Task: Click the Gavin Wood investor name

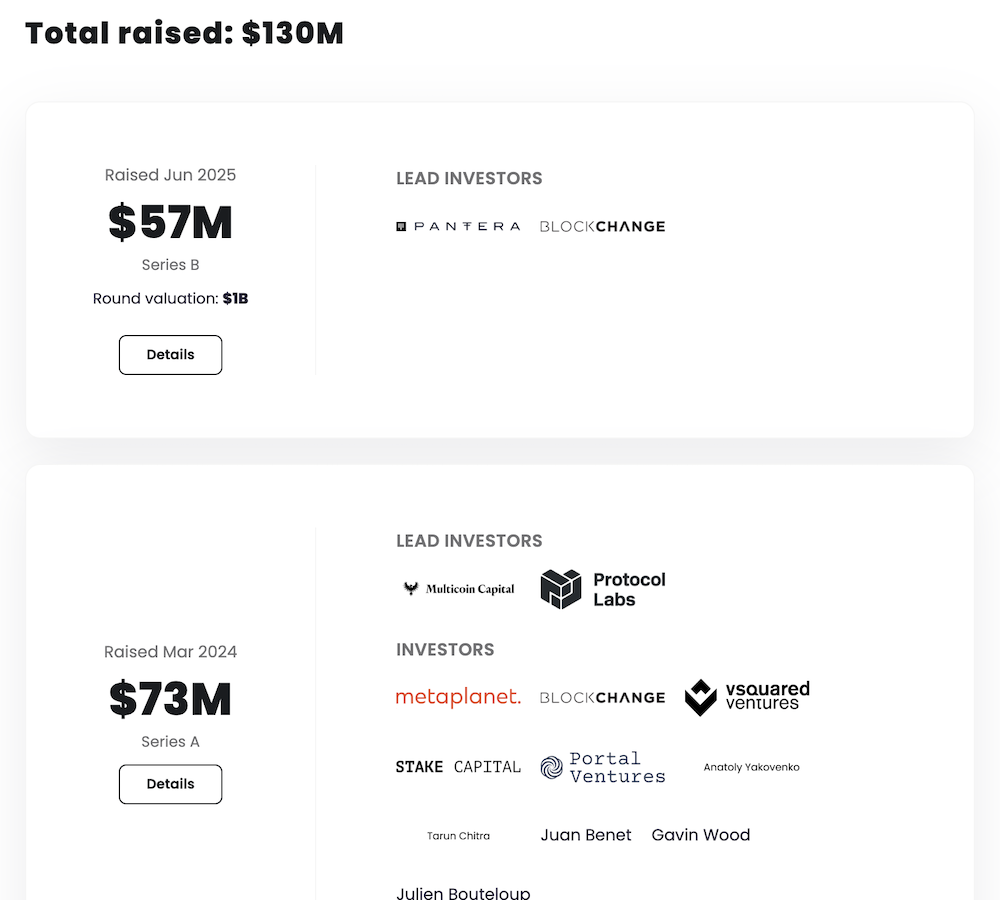Action: [x=700, y=835]
